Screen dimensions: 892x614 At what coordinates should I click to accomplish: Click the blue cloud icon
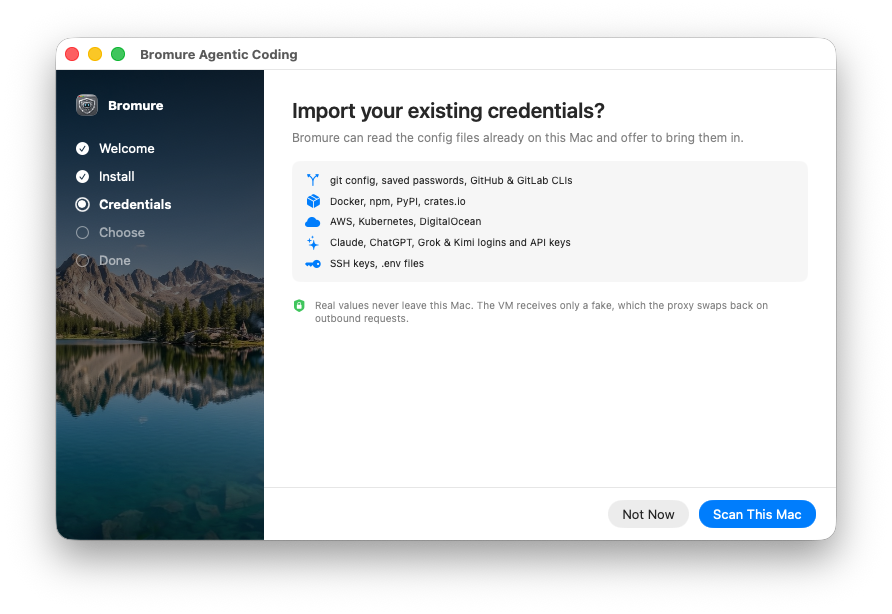tap(313, 222)
